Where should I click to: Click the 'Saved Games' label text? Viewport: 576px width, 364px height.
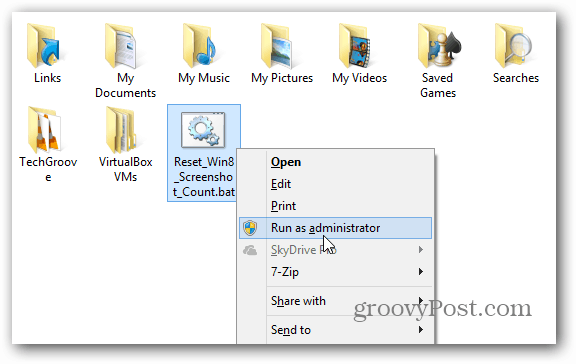click(x=438, y=85)
